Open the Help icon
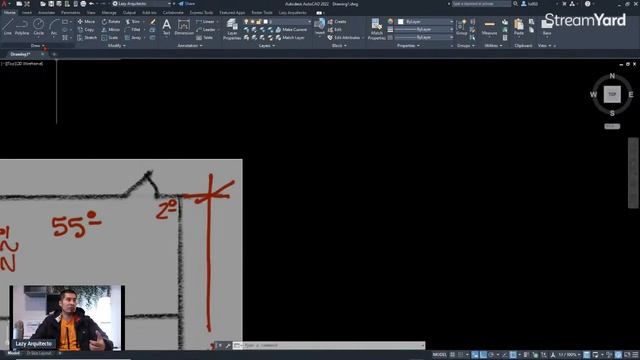640x360 pixels. tap(587, 4)
